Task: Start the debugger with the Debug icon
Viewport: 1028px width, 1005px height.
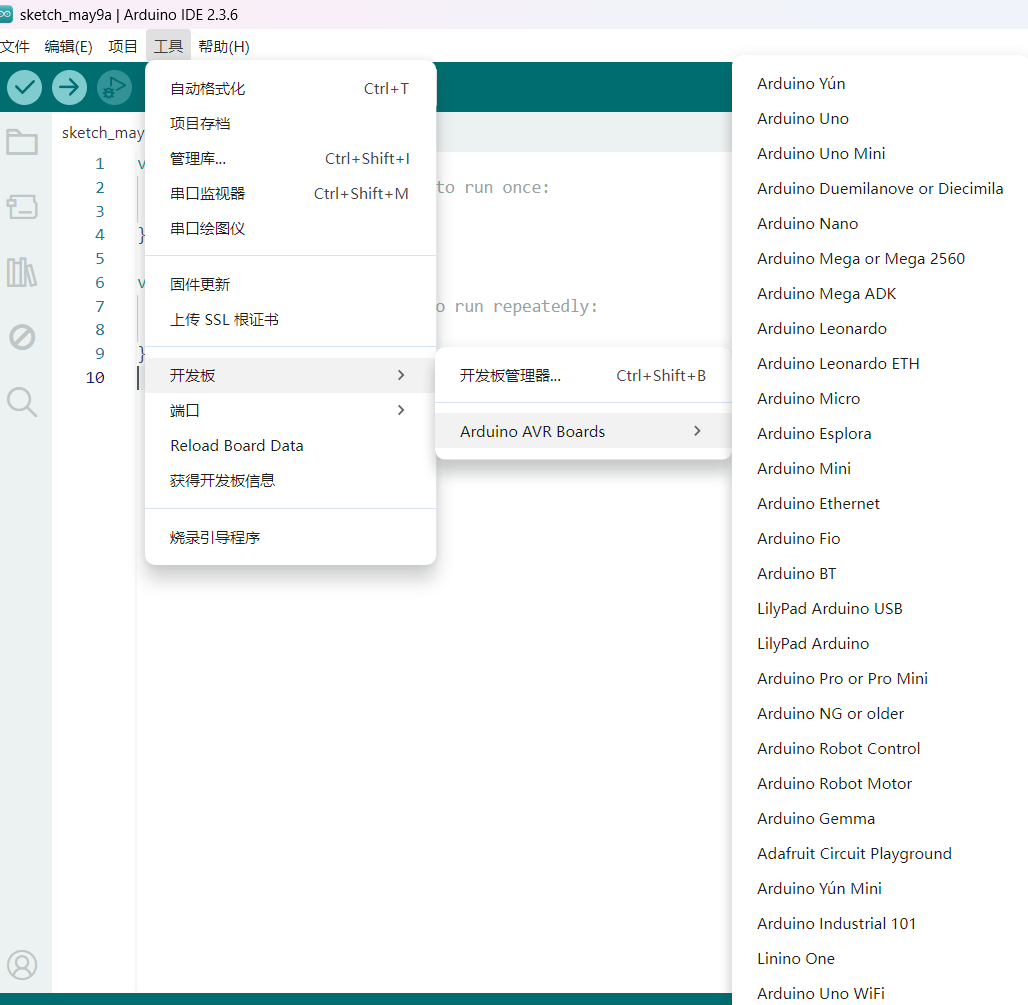Action: coord(114,87)
